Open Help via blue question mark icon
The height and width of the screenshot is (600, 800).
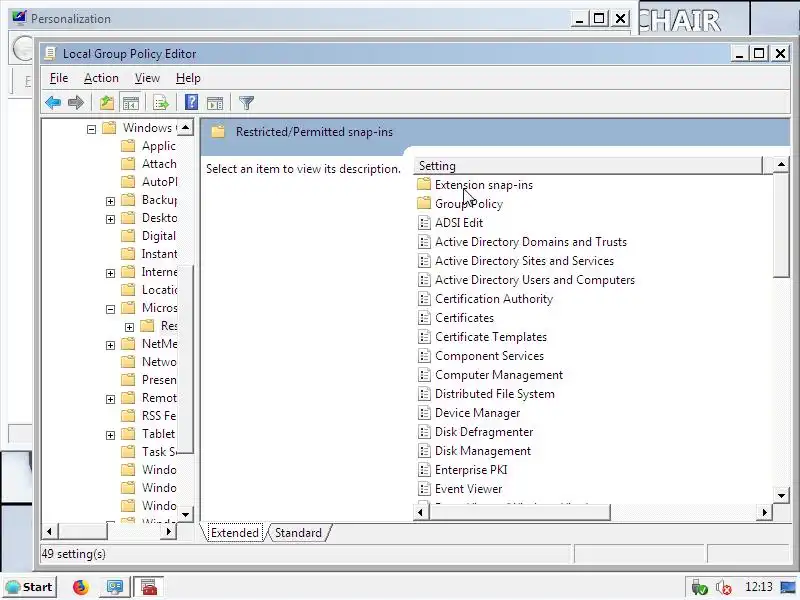pos(191,103)
